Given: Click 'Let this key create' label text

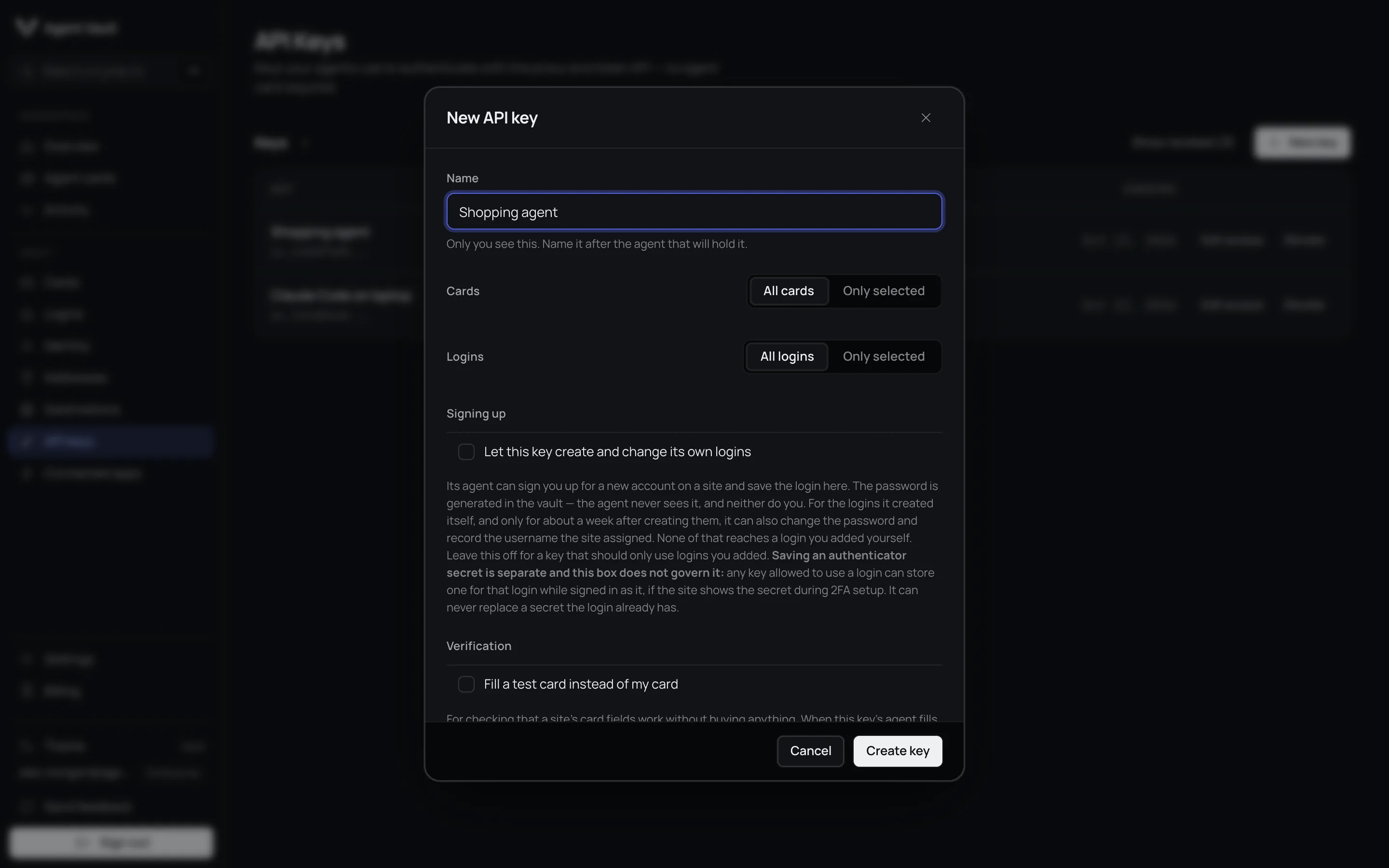Looking at the screenshot, I should (617, 452).
